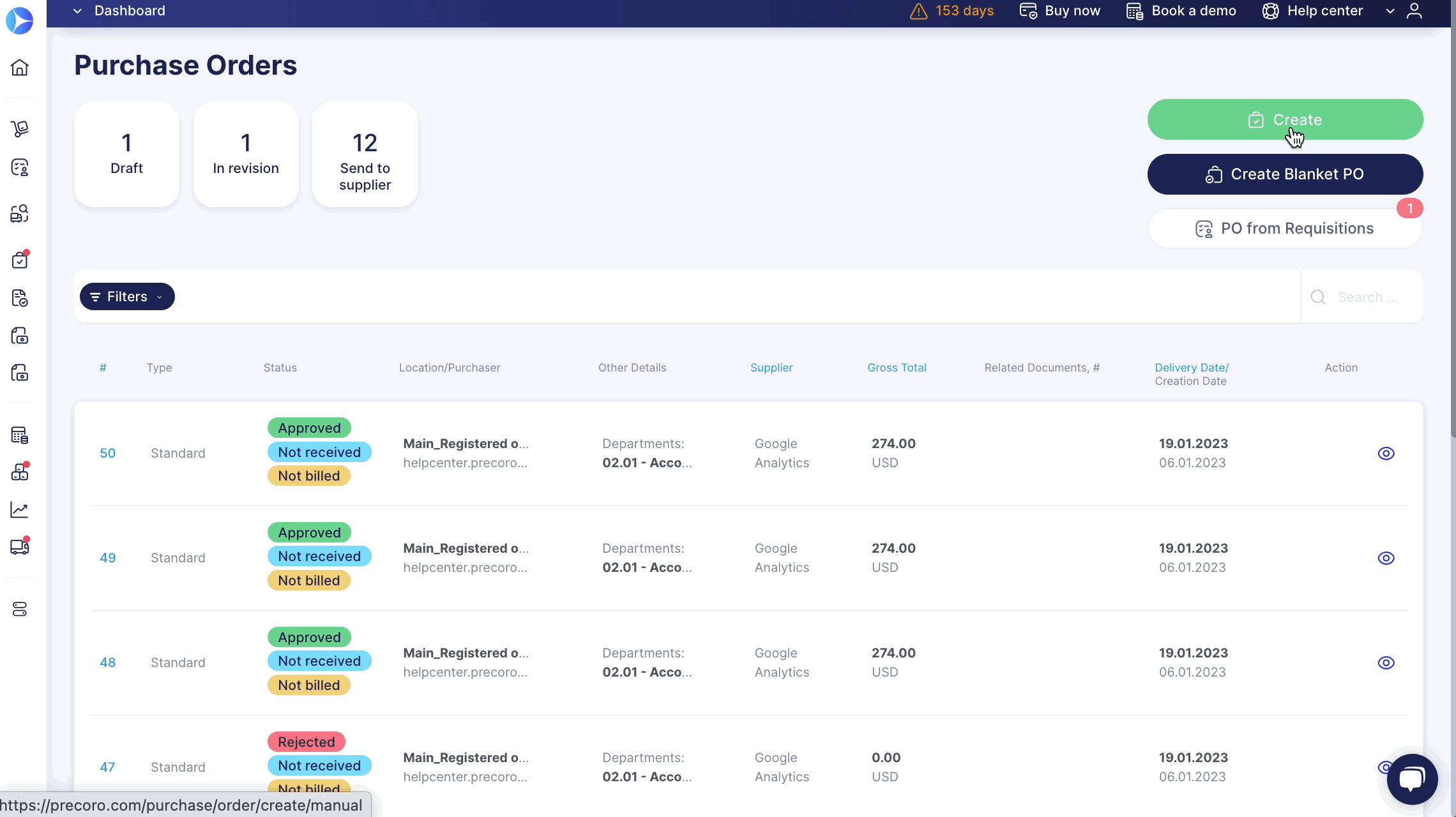Click Google Analytics supplier in row 50

(782, 453)
